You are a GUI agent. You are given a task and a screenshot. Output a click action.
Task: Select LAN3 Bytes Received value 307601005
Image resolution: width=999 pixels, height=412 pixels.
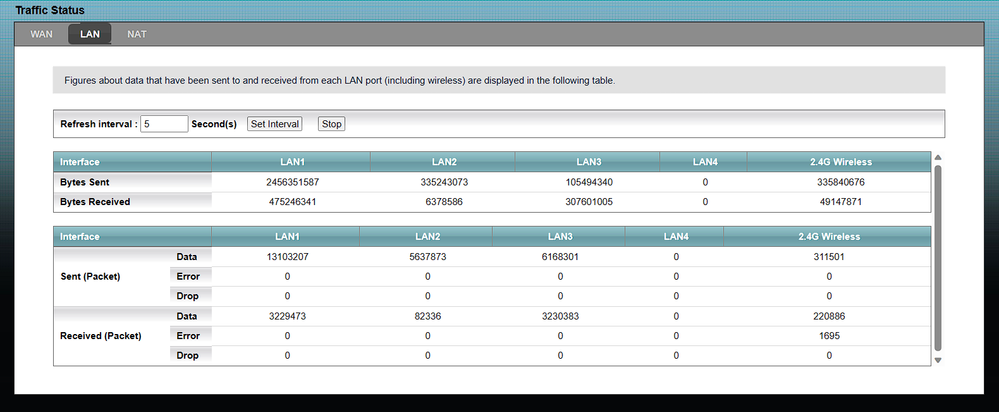[587, 201]
